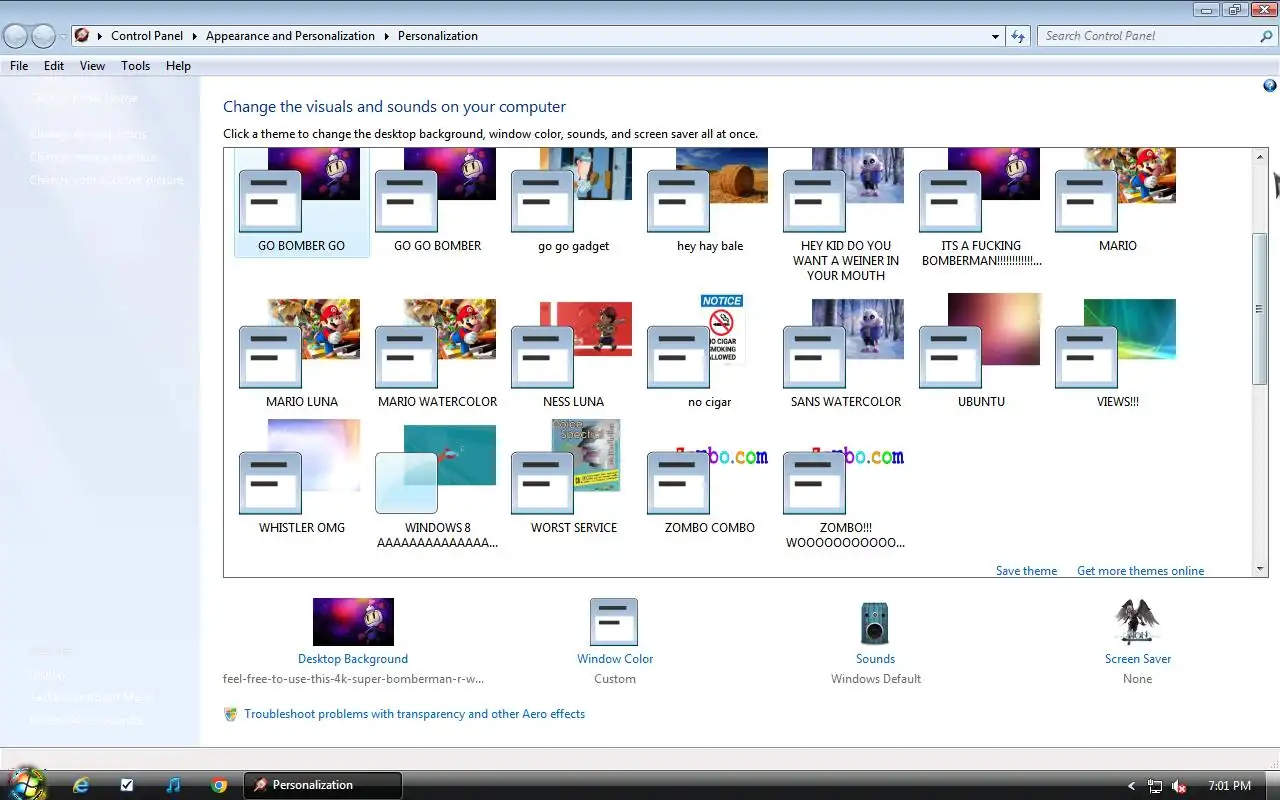
Task: Click the Screen Saver link text
Action: (x=1138, y=659)
